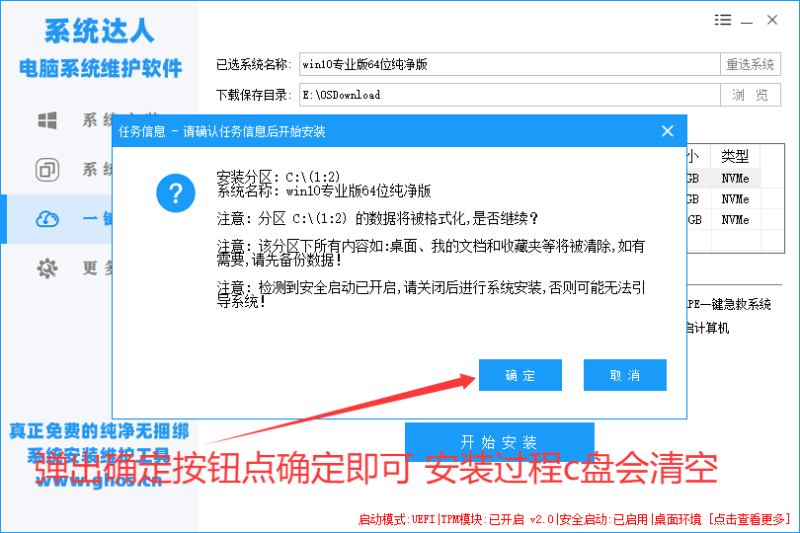Close the 任务信息 dialog with the X

pyautogui.click(x=667, y=131)
